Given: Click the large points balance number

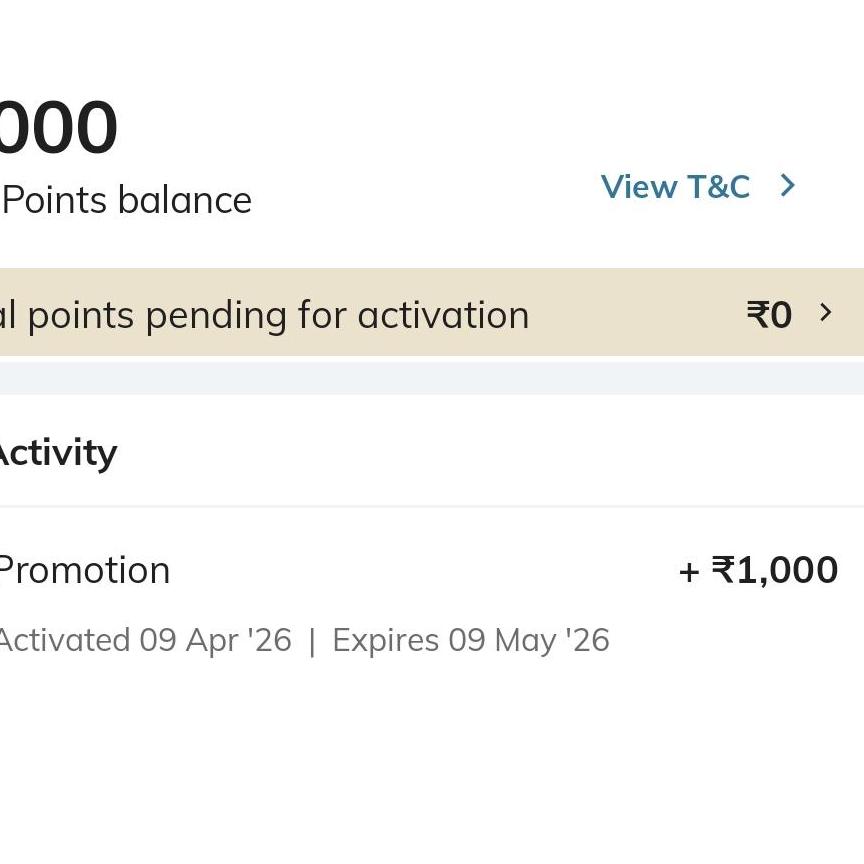Looking at the screenshot, I should [58, 128].
